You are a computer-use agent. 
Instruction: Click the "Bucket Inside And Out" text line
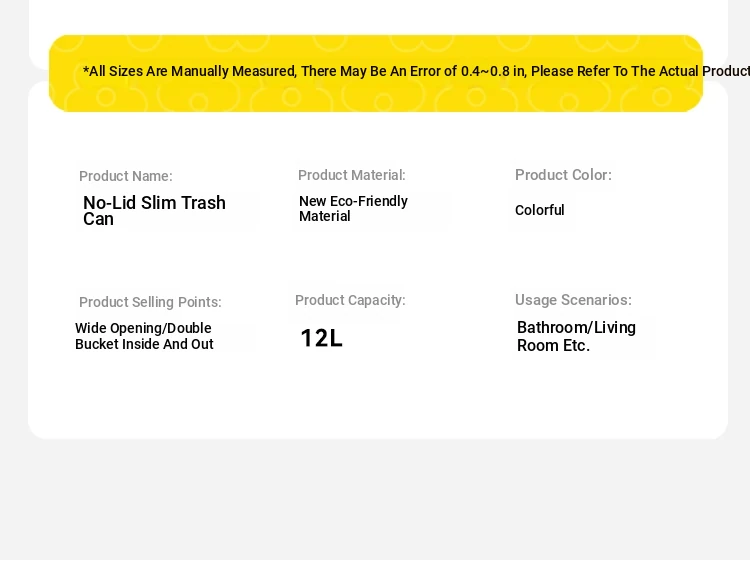tap(144, 344)
